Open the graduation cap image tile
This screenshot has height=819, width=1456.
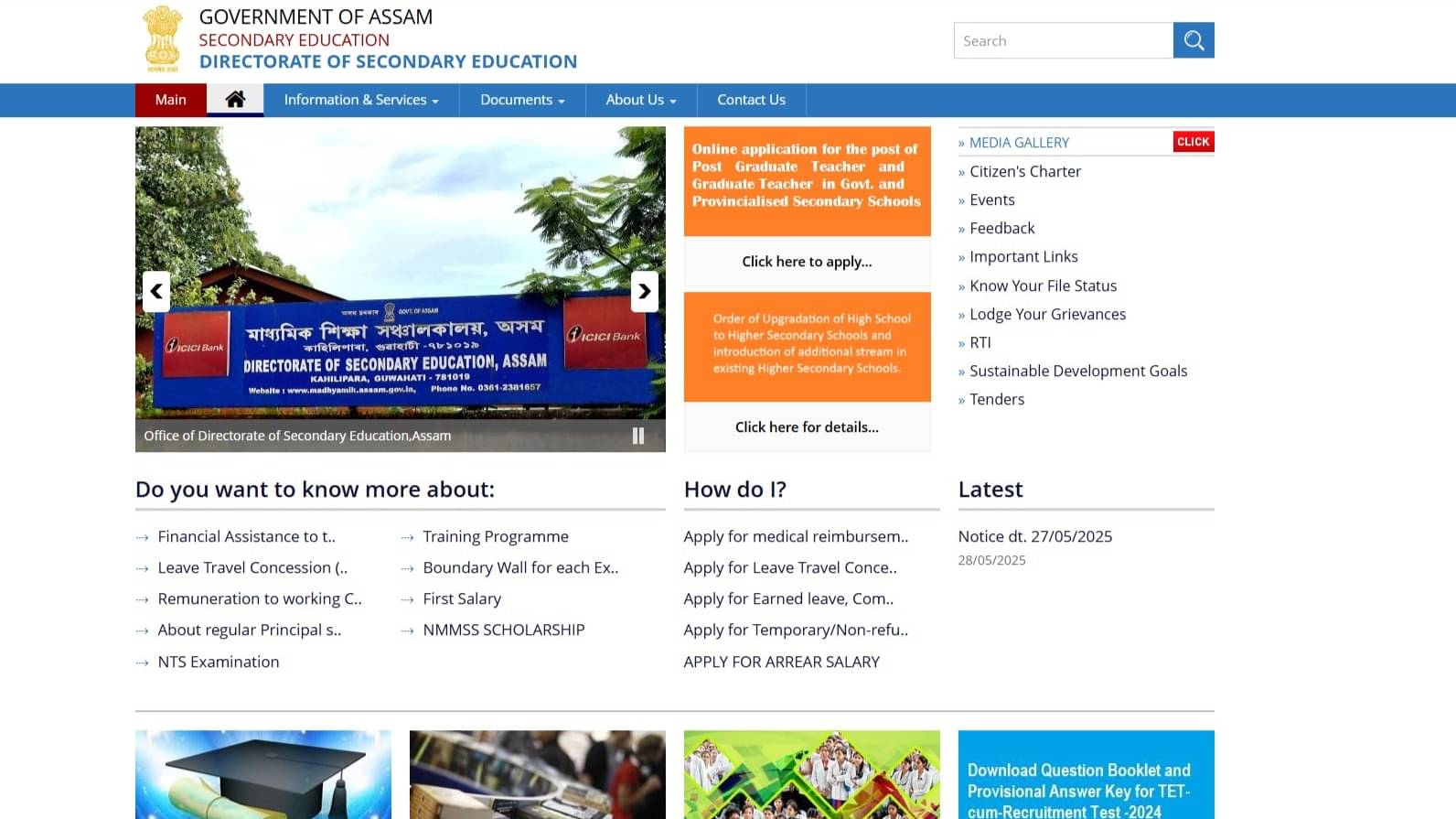coord(263,774)
